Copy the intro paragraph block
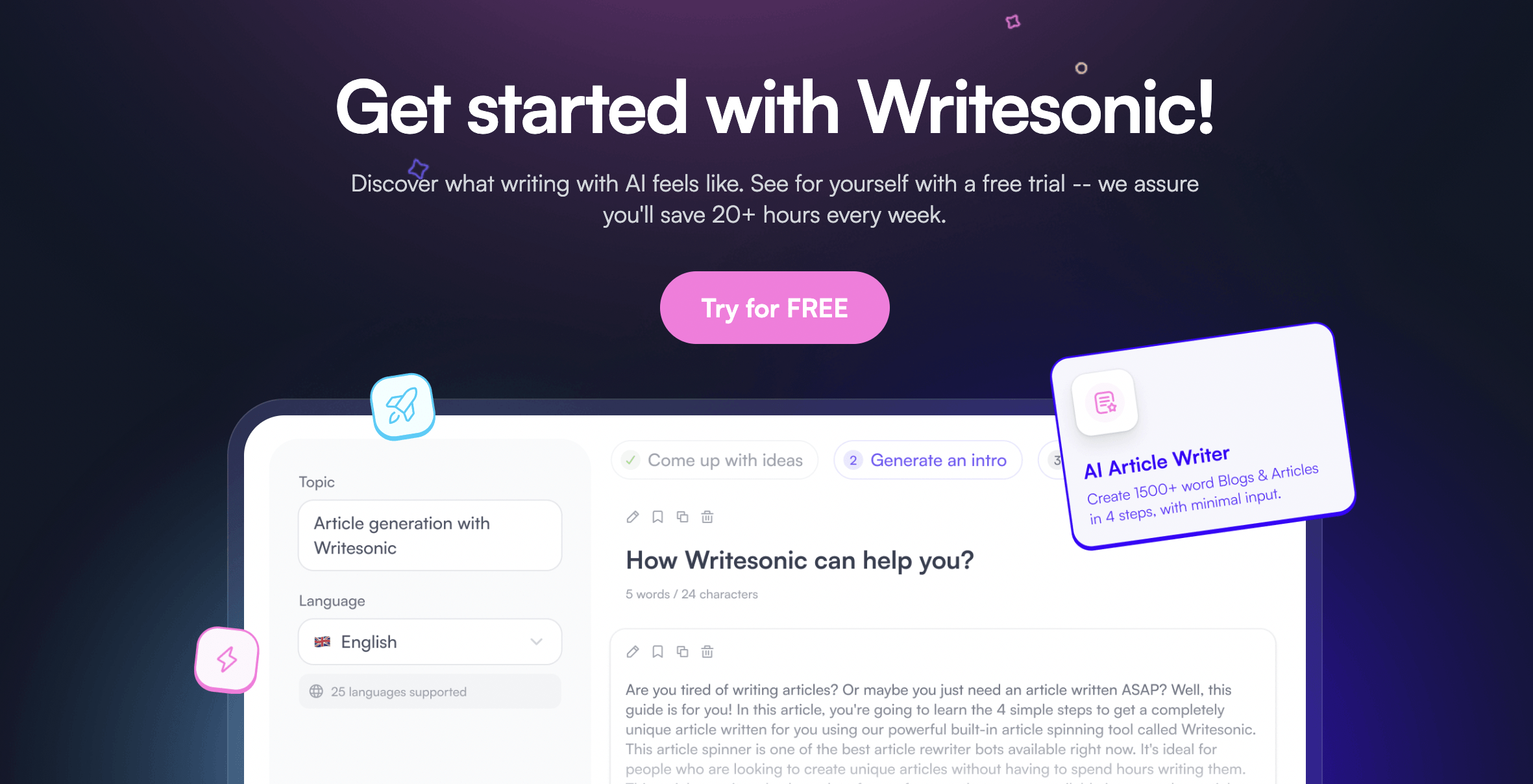This screenshot has width=1533, height=784. (682, 652)
